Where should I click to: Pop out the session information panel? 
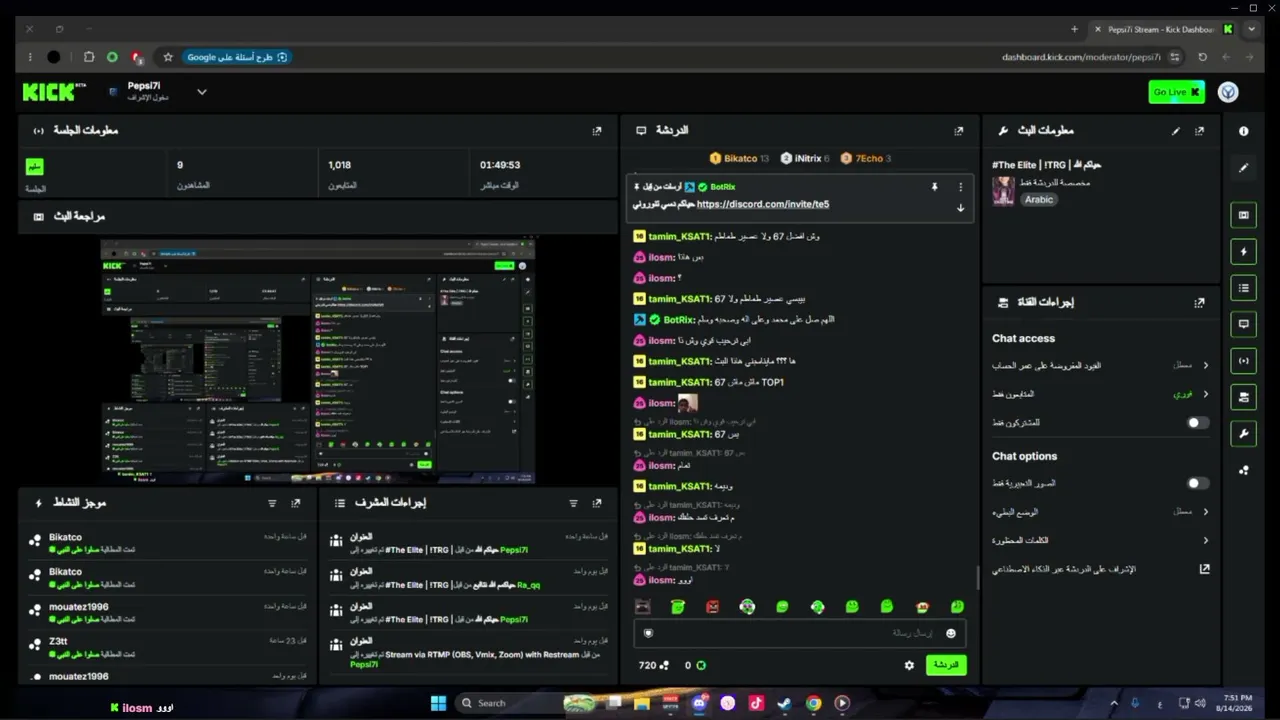click(597, 131)
